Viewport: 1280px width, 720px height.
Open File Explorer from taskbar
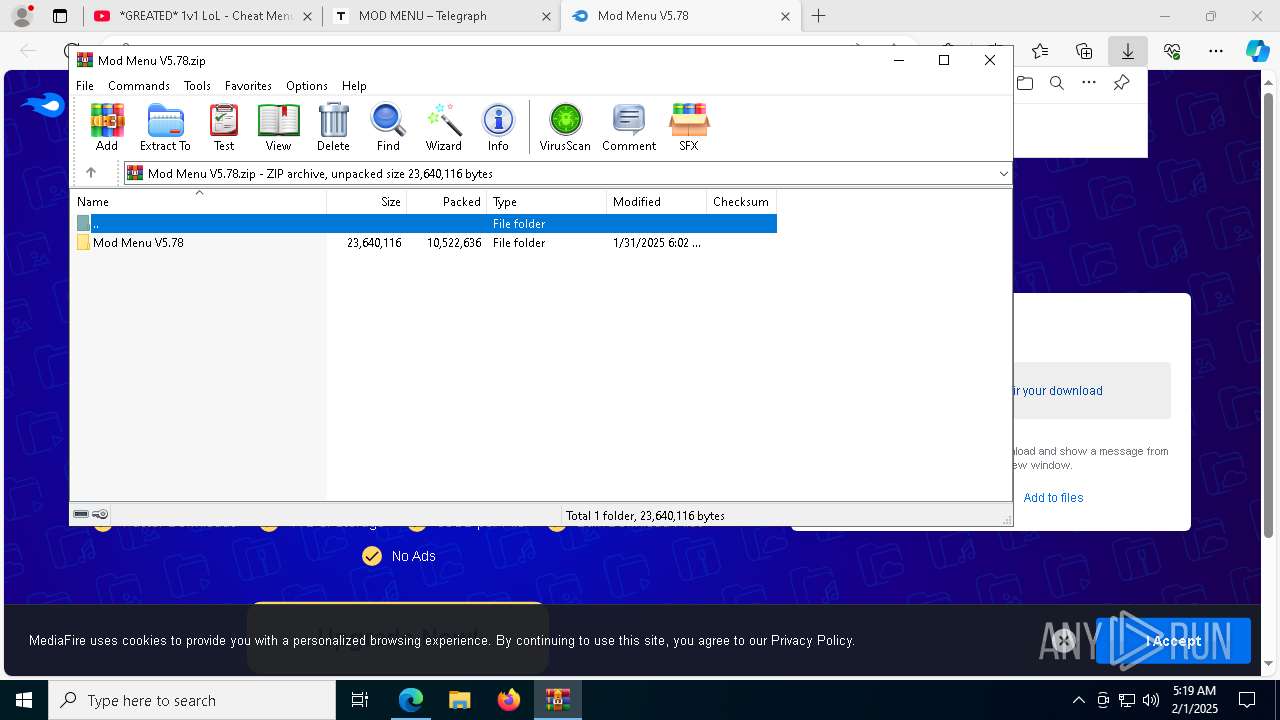(459, 700)
